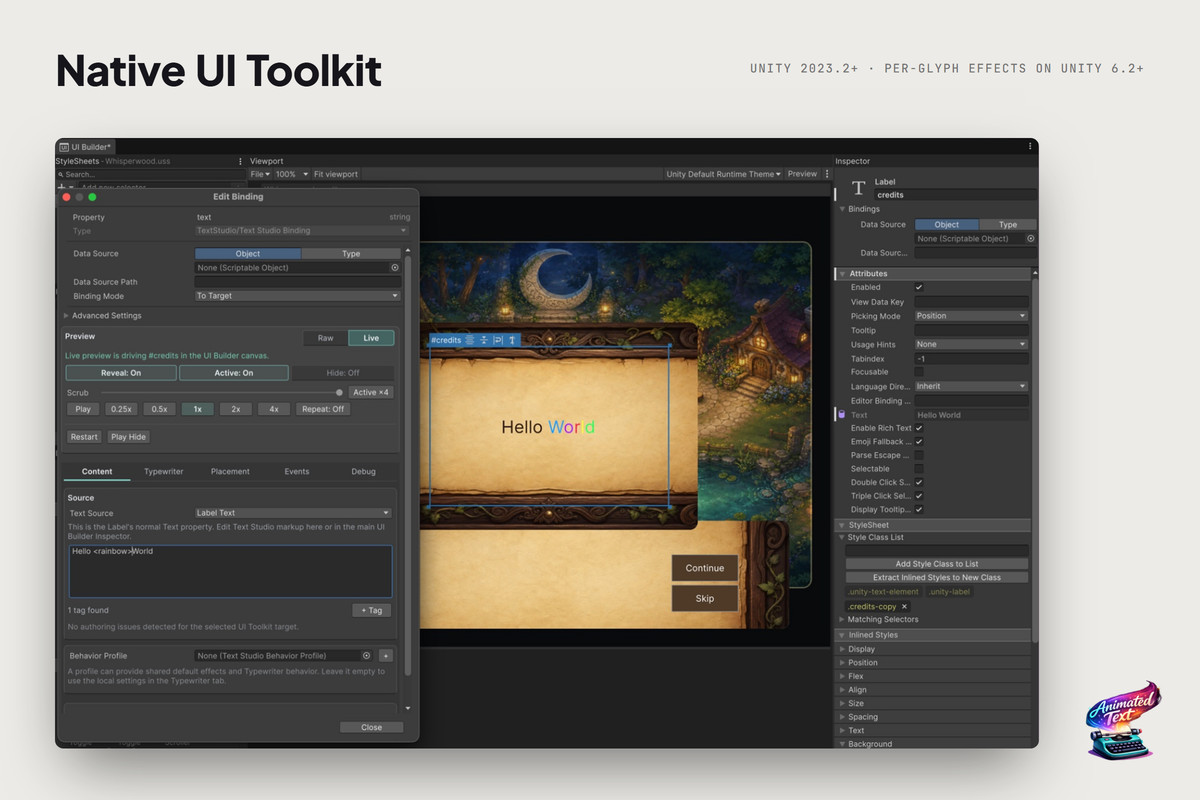Click the + Tag button
Image resolution: width=1200 pixels, height=800 pixels.
372,610
